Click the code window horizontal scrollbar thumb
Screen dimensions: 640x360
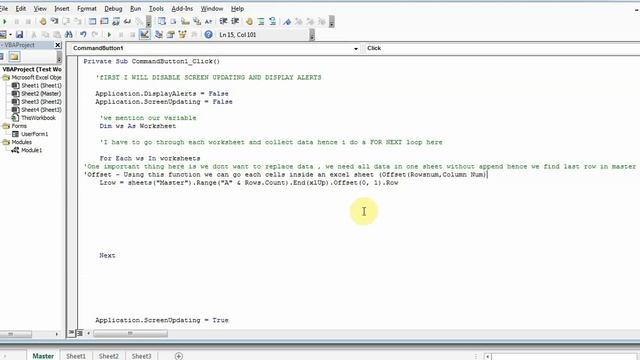(130, 333)
